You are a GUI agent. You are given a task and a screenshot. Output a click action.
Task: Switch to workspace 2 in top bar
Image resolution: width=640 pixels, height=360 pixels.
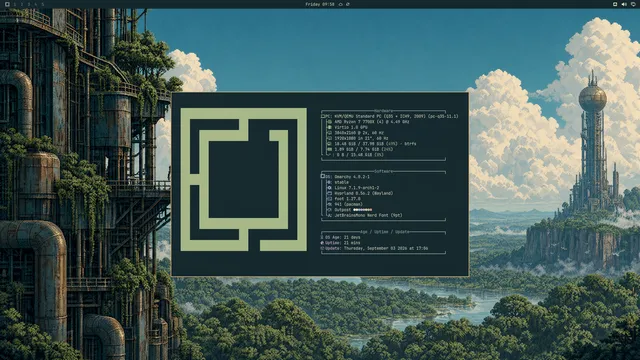point(22,4)
